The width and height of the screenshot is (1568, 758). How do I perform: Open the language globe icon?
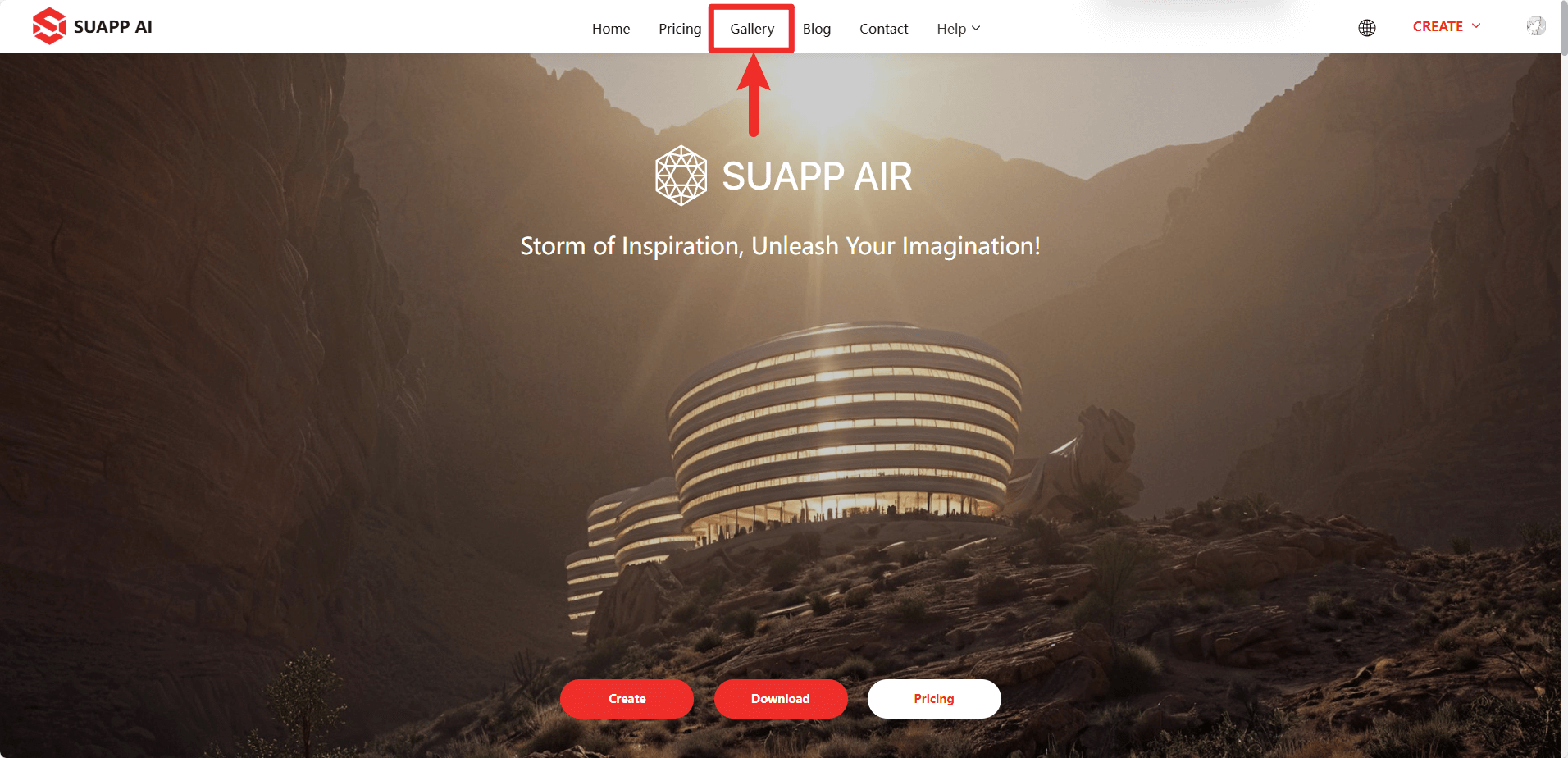[x=1367, y=28]
